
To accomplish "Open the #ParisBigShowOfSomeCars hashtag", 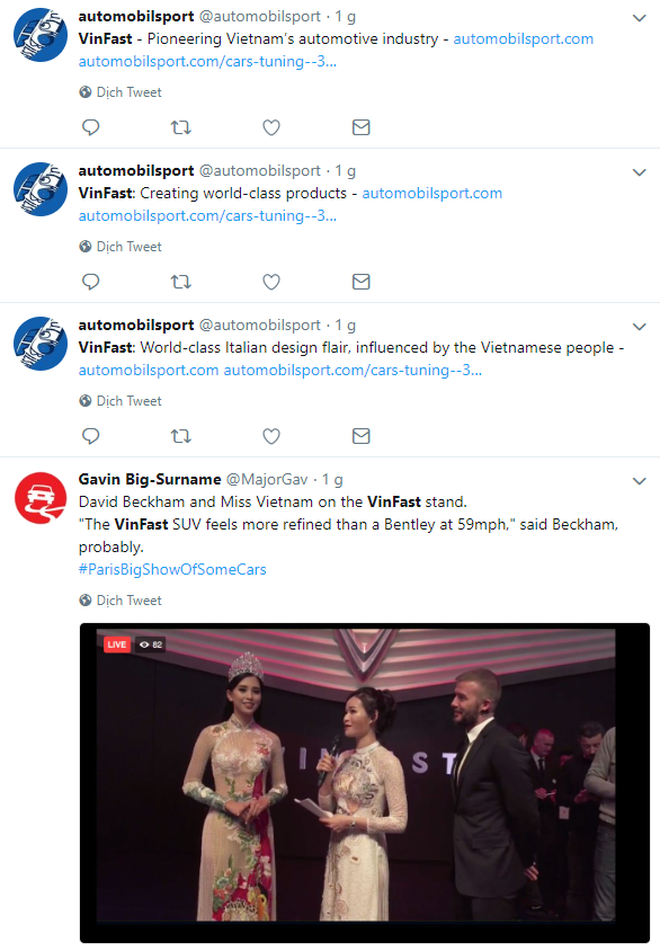I will pos(172,568).
